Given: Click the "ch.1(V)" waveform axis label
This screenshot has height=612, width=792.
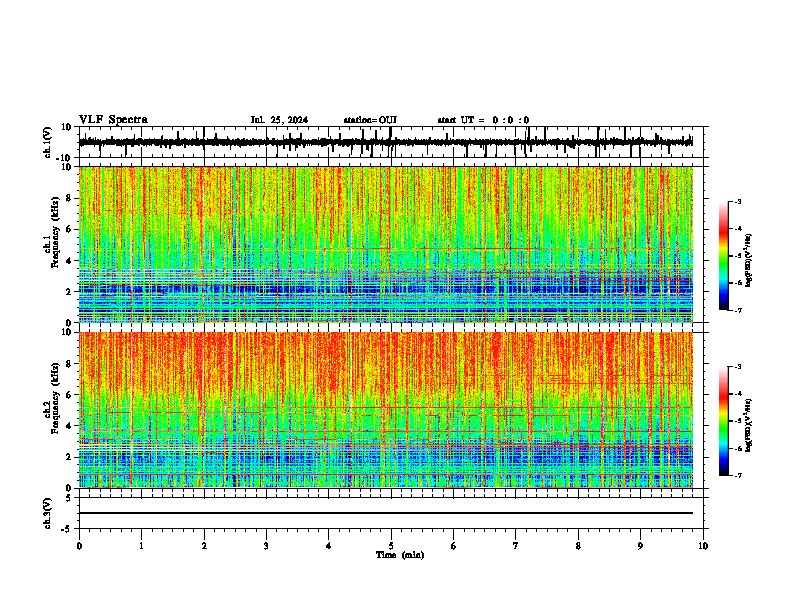Looking at the screenshot, I should (47, 142).
